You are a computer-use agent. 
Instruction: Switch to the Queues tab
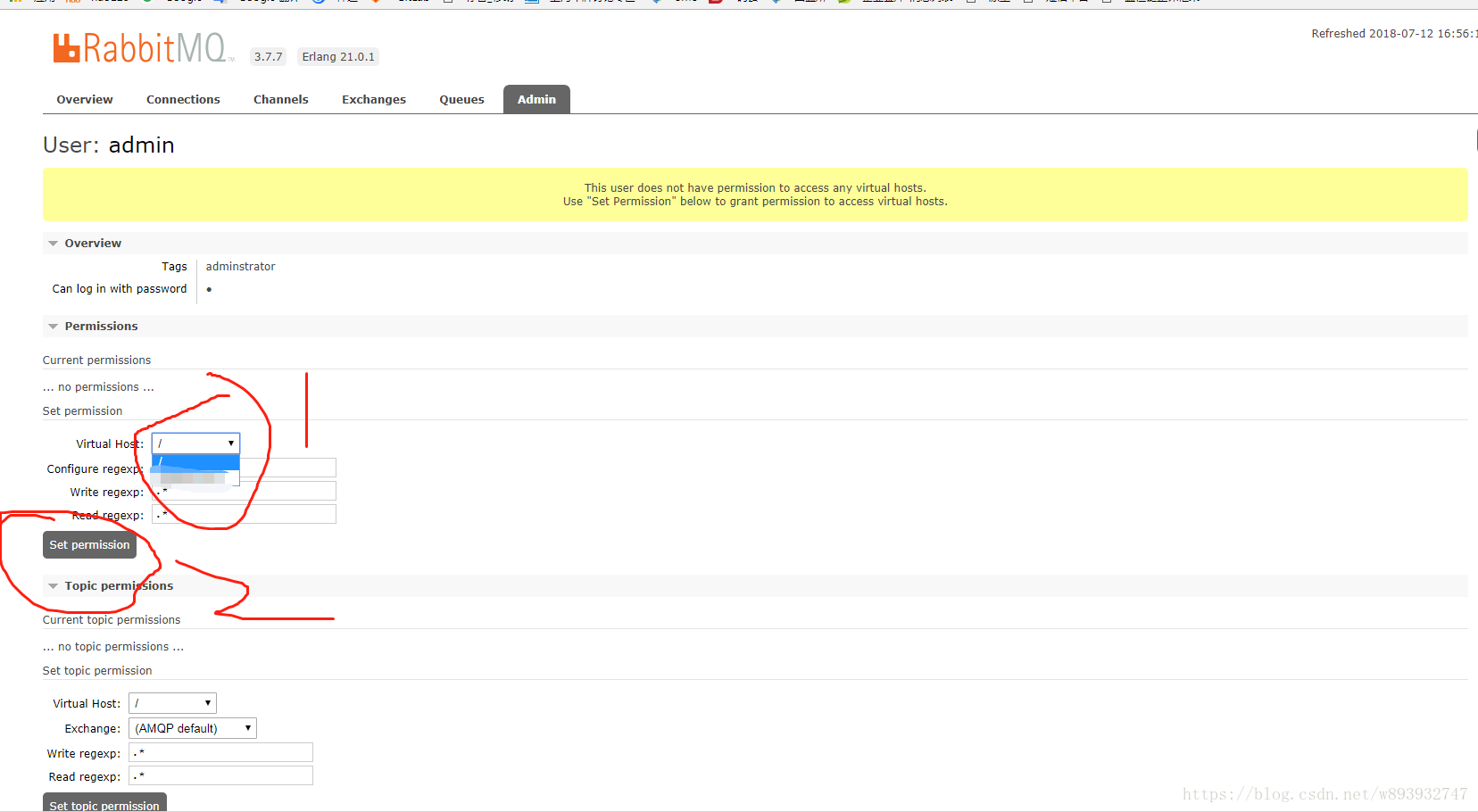point(461,99)
